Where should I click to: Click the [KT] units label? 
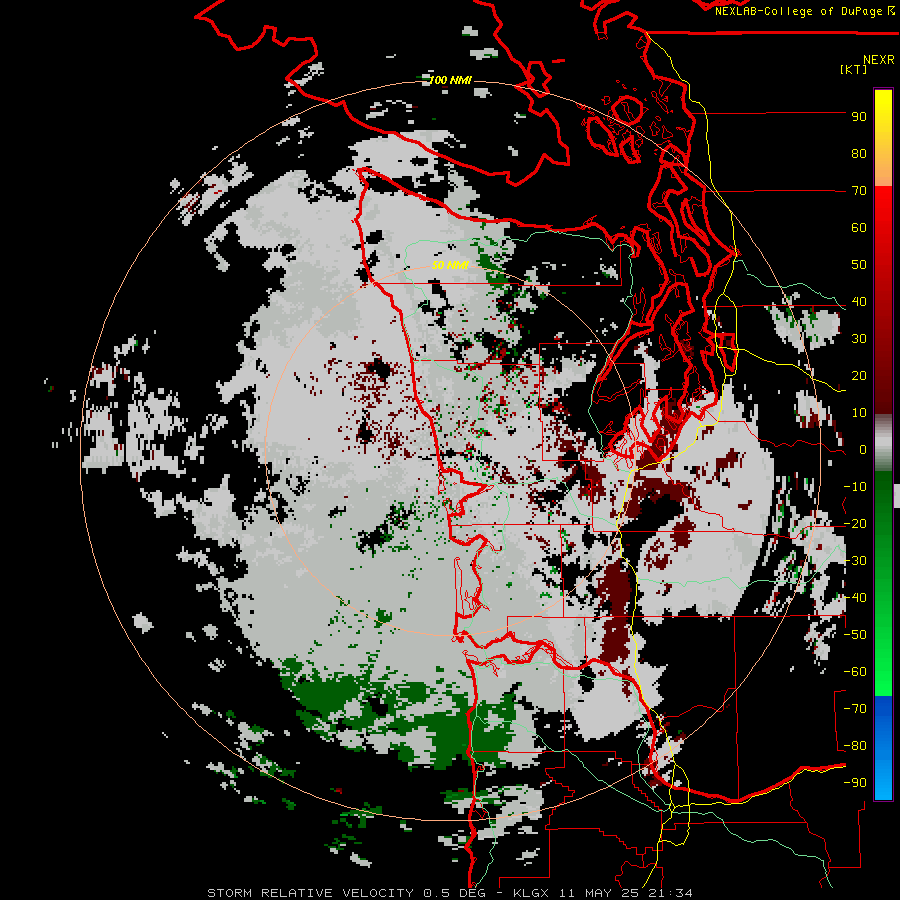854,69
